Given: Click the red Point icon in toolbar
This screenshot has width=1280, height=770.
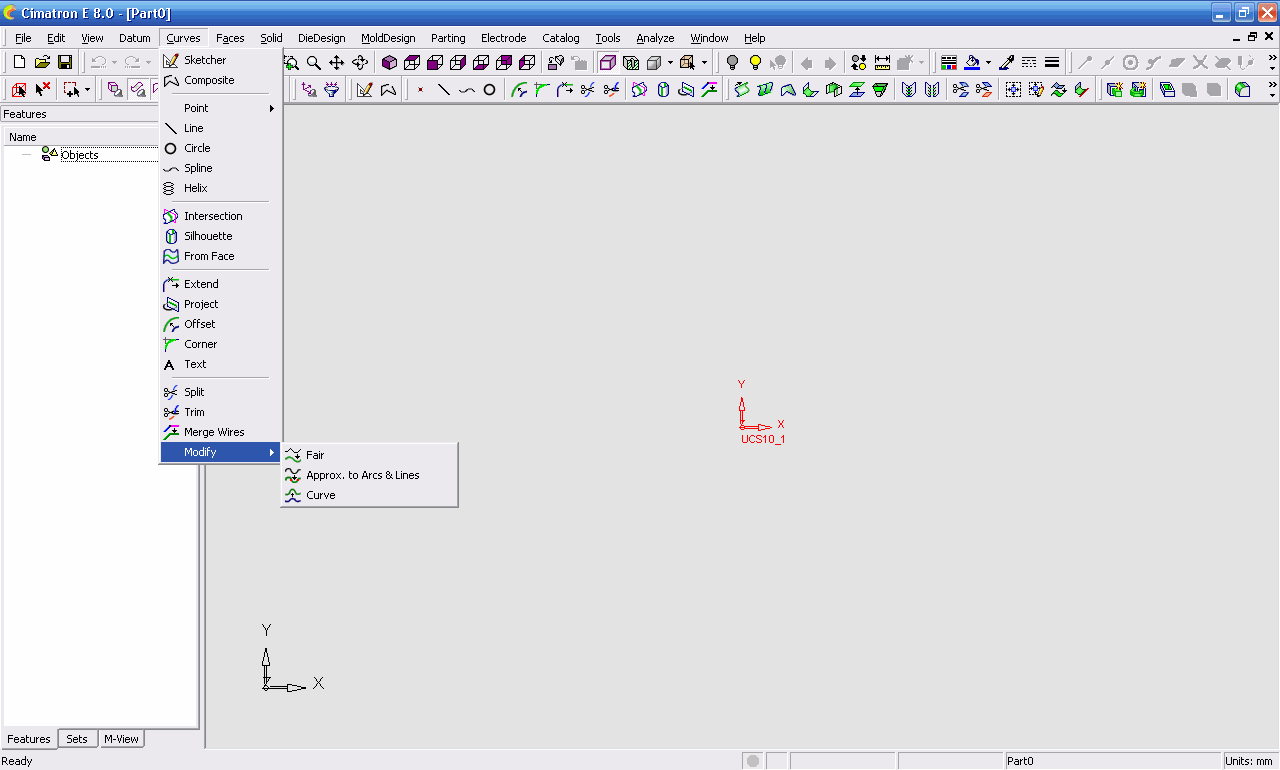Looking at the screenshot, I should pyautogui.click(x=420, y=89).
